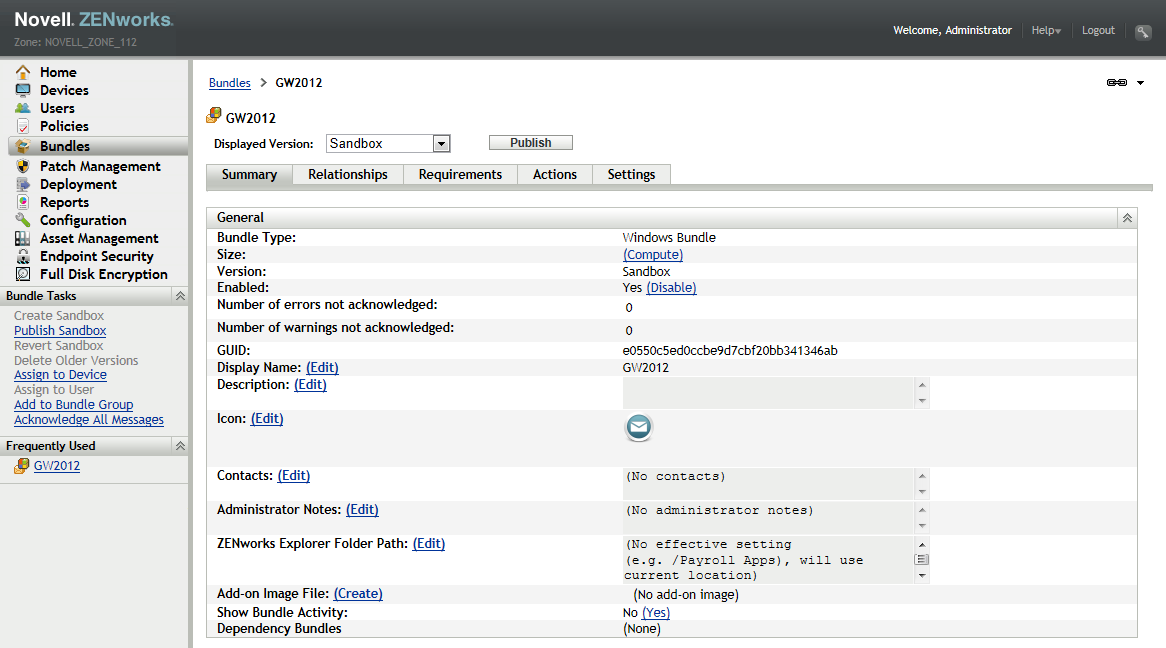Click the Publish button

(x=530, y=141)
